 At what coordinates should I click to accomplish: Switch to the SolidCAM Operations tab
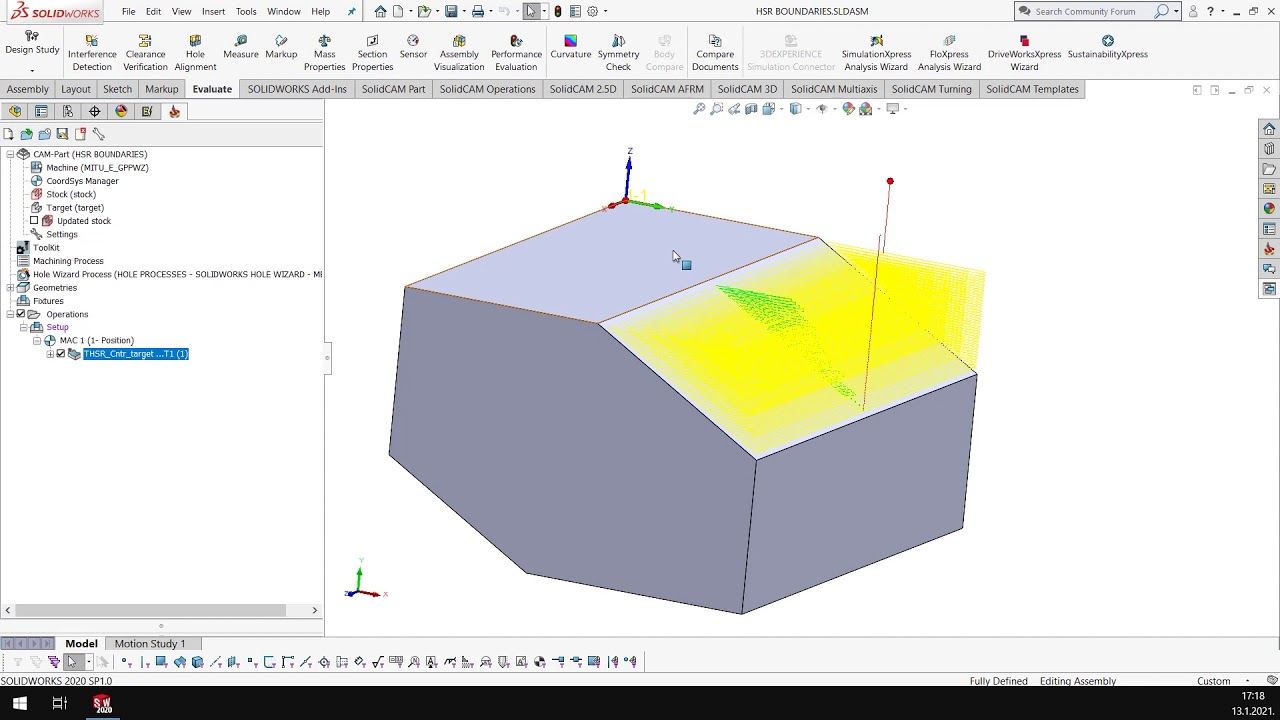487,89
